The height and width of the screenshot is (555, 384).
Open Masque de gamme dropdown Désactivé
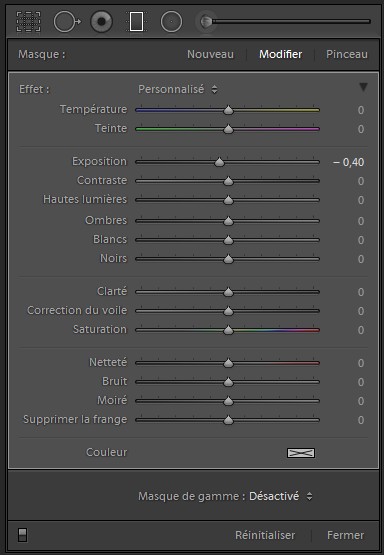tap(281, 496)
